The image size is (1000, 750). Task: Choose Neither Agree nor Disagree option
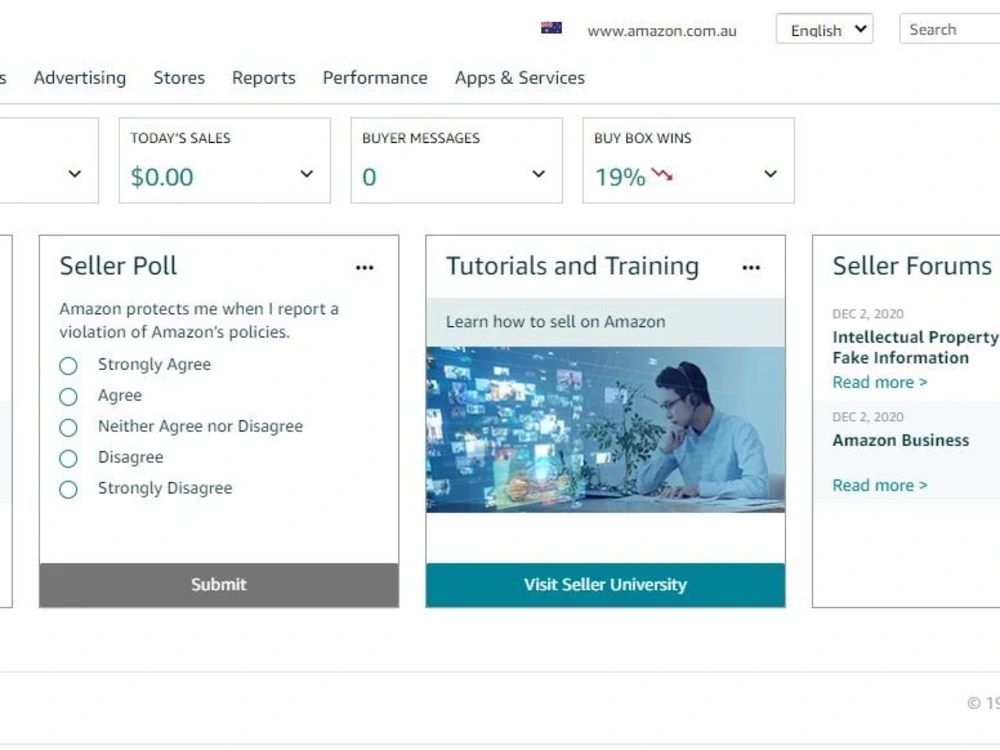point(68,427)
